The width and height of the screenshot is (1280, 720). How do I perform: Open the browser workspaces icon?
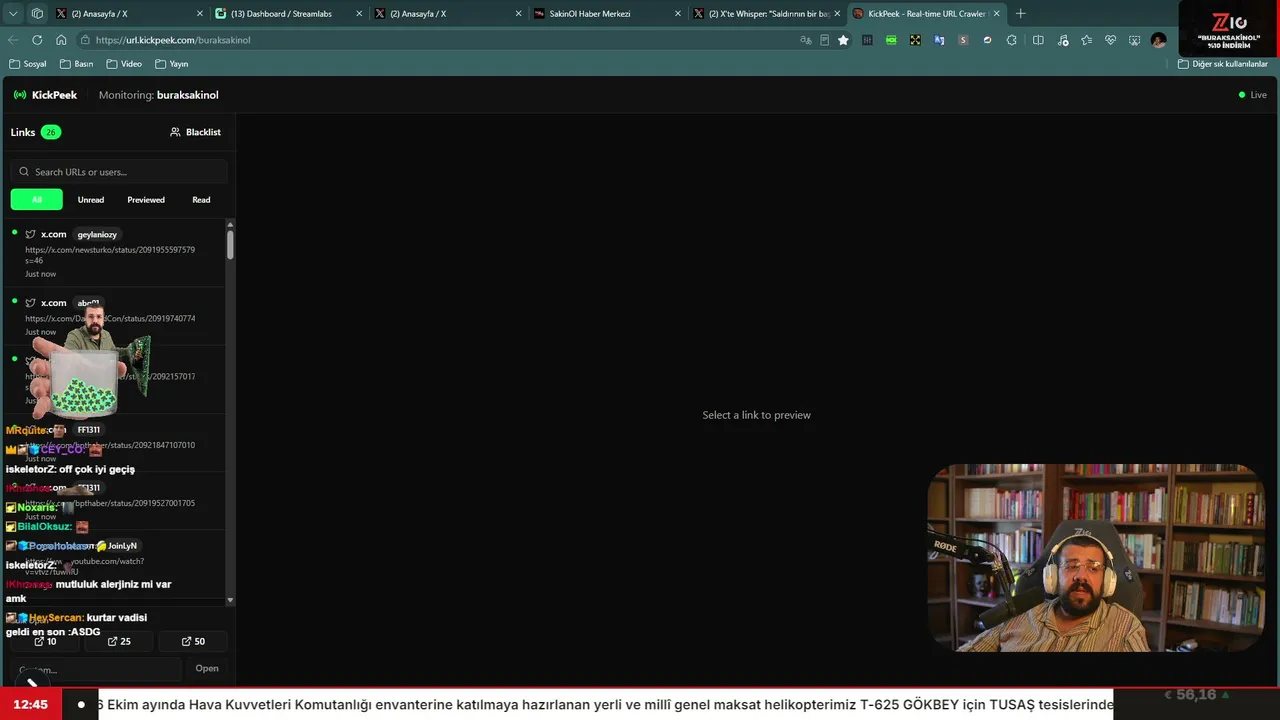37,14
